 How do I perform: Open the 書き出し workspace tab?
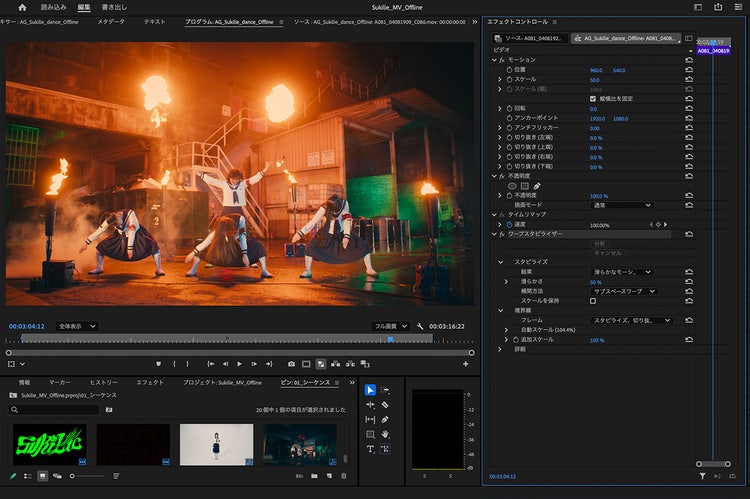click(114, 7)
